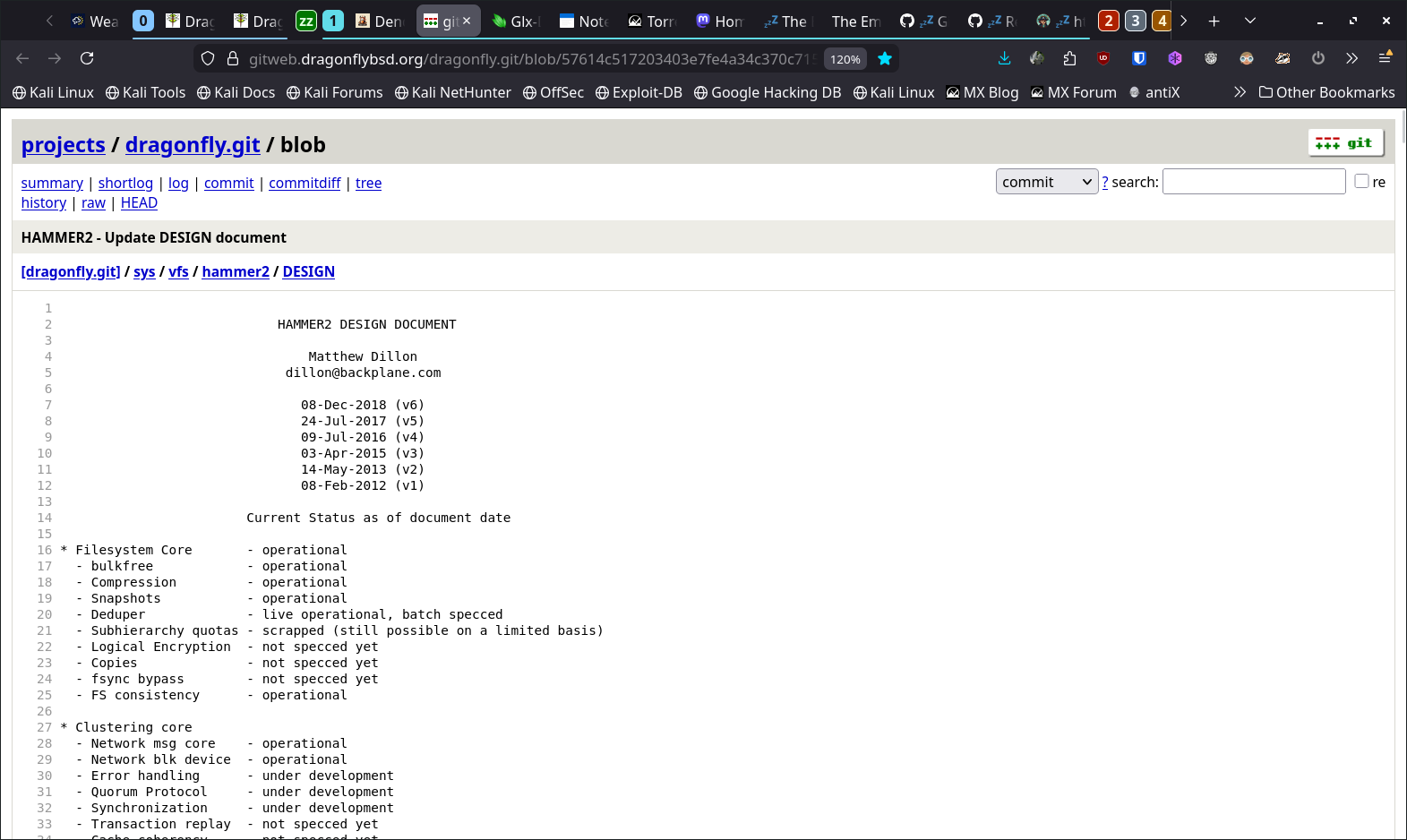The image size is (1407, 840).
Task: Click the Extensions puzzle piece icon
Action: 1069,58
